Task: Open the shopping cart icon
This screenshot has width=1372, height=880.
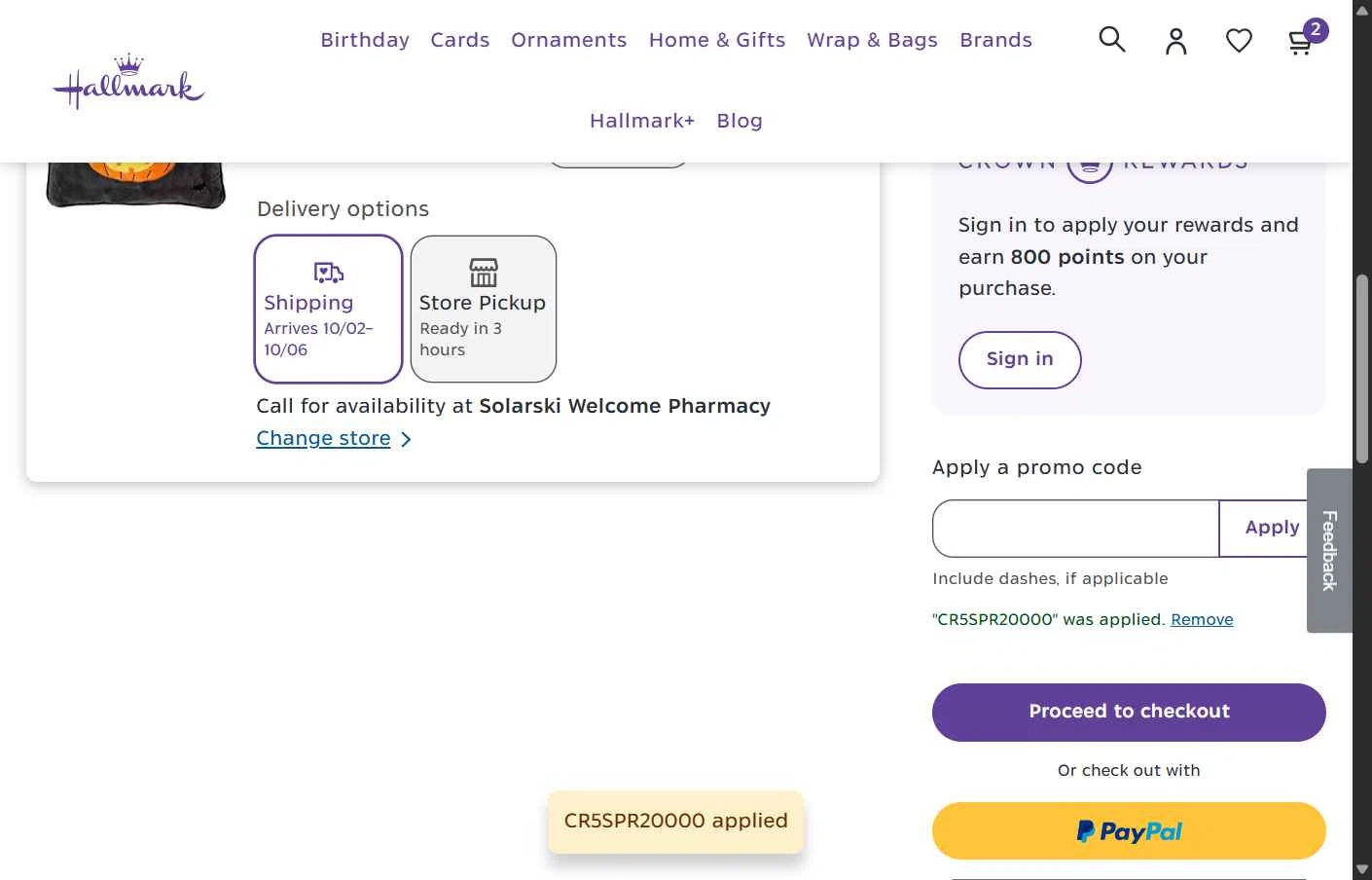Action: point(1300,42)
